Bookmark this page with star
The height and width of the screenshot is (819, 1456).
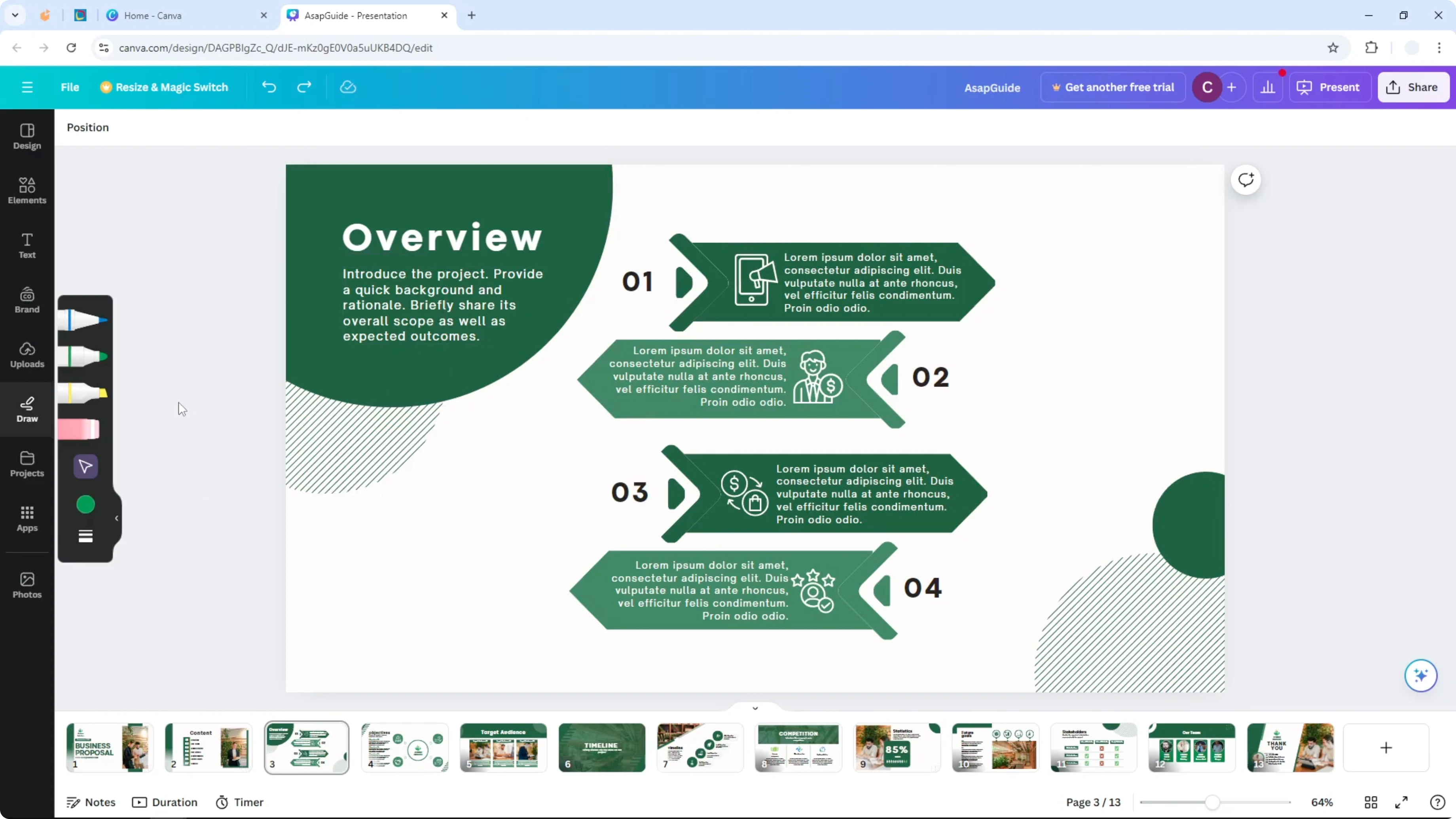click(x=1333, y=47)
